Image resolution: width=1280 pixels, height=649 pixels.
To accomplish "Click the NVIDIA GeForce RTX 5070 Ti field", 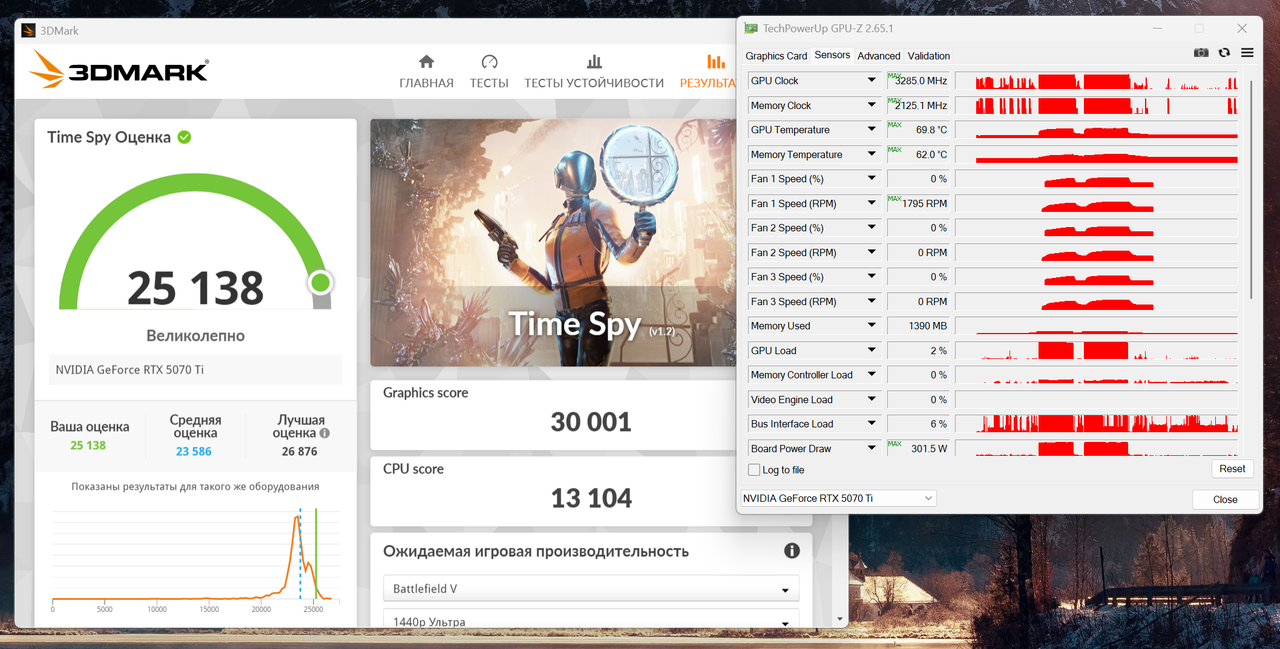I will [x=195, y=369].
